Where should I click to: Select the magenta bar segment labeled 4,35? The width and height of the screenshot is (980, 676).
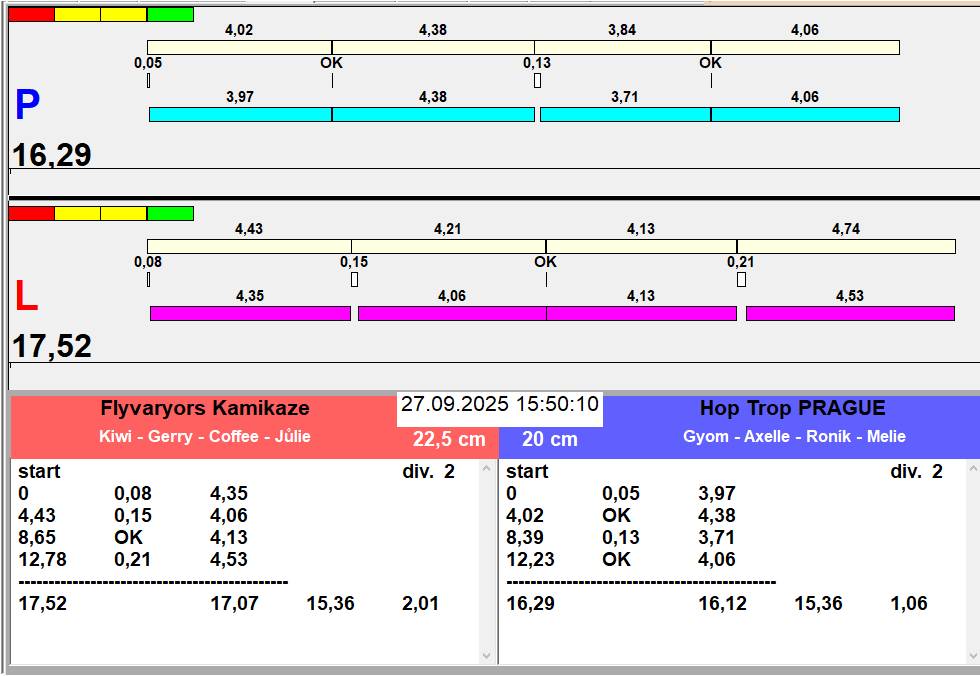coord(251,313)
